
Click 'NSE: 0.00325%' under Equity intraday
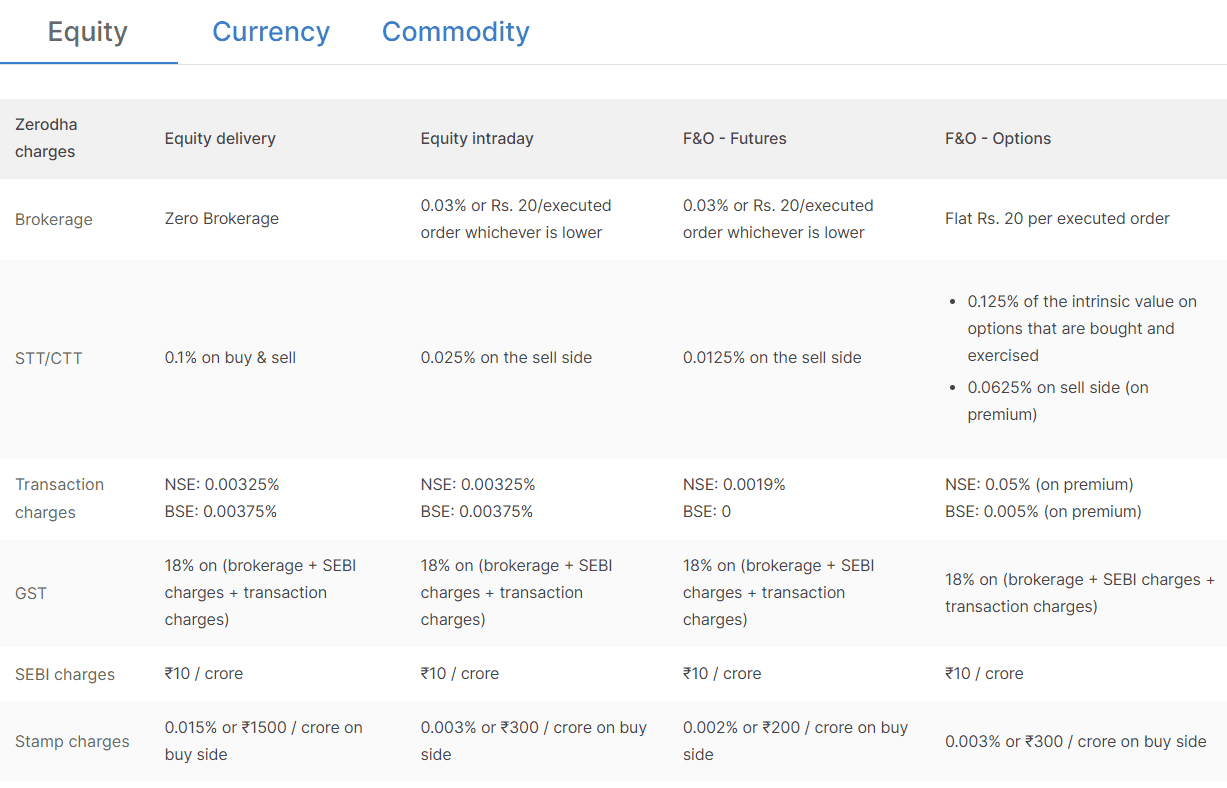pyautogui.click(x=478, y=484)
